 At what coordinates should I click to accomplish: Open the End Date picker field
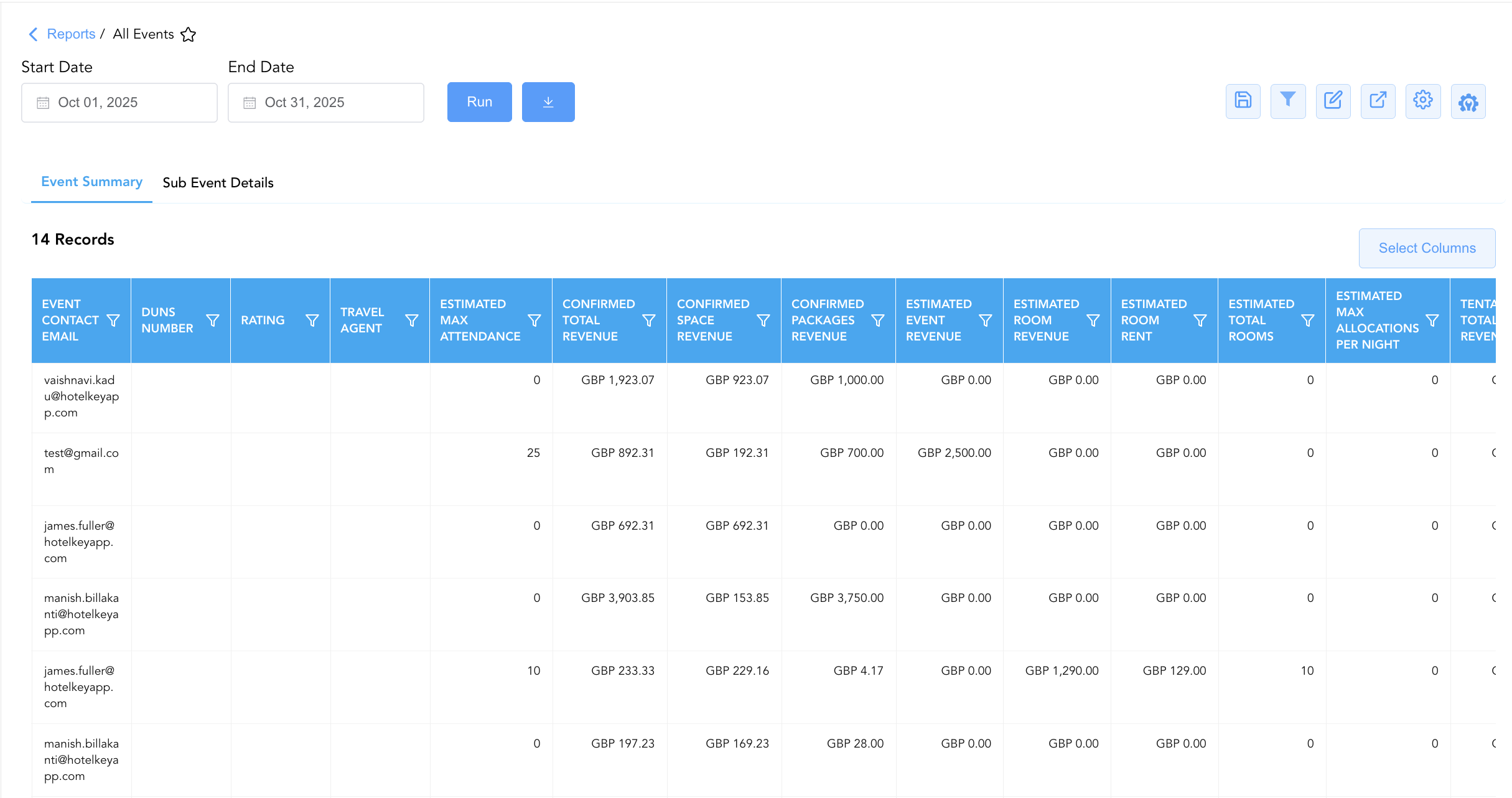[x=326, y=103]
